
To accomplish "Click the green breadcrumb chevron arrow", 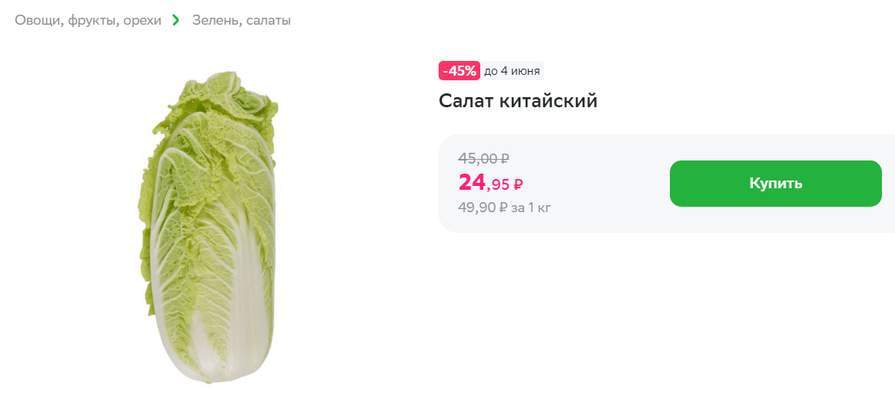I will (176, 21).
